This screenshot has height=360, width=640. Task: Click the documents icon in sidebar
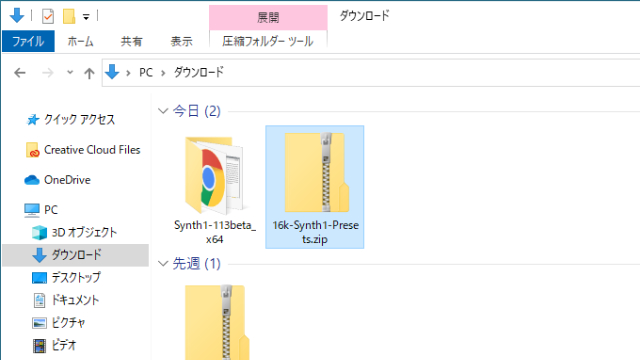point(39,300)
